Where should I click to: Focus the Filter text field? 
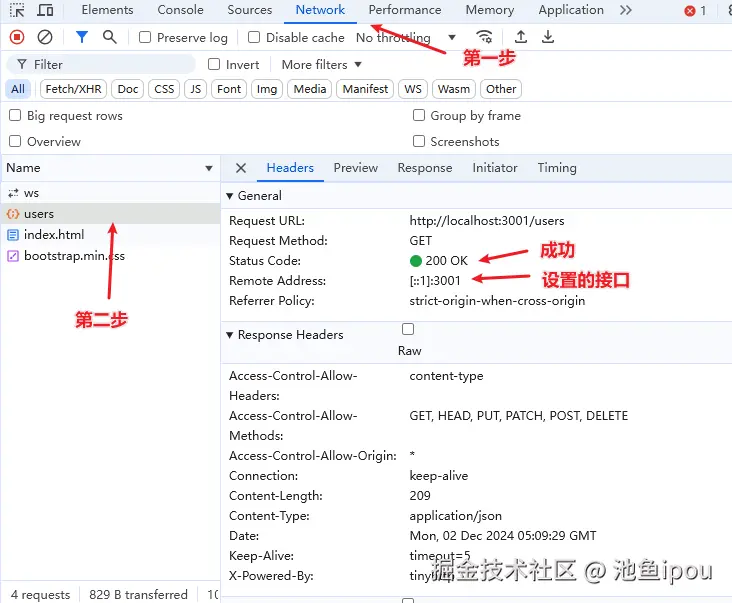(x=101, y=64)
